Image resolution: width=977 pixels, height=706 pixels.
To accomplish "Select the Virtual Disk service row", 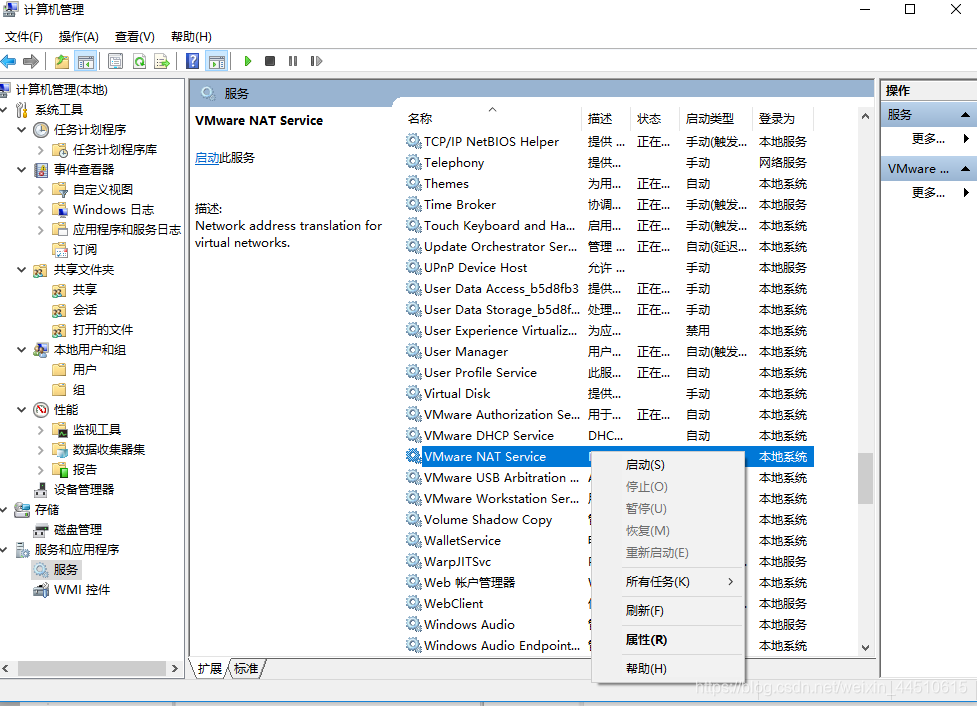I will tap(609, 393).
